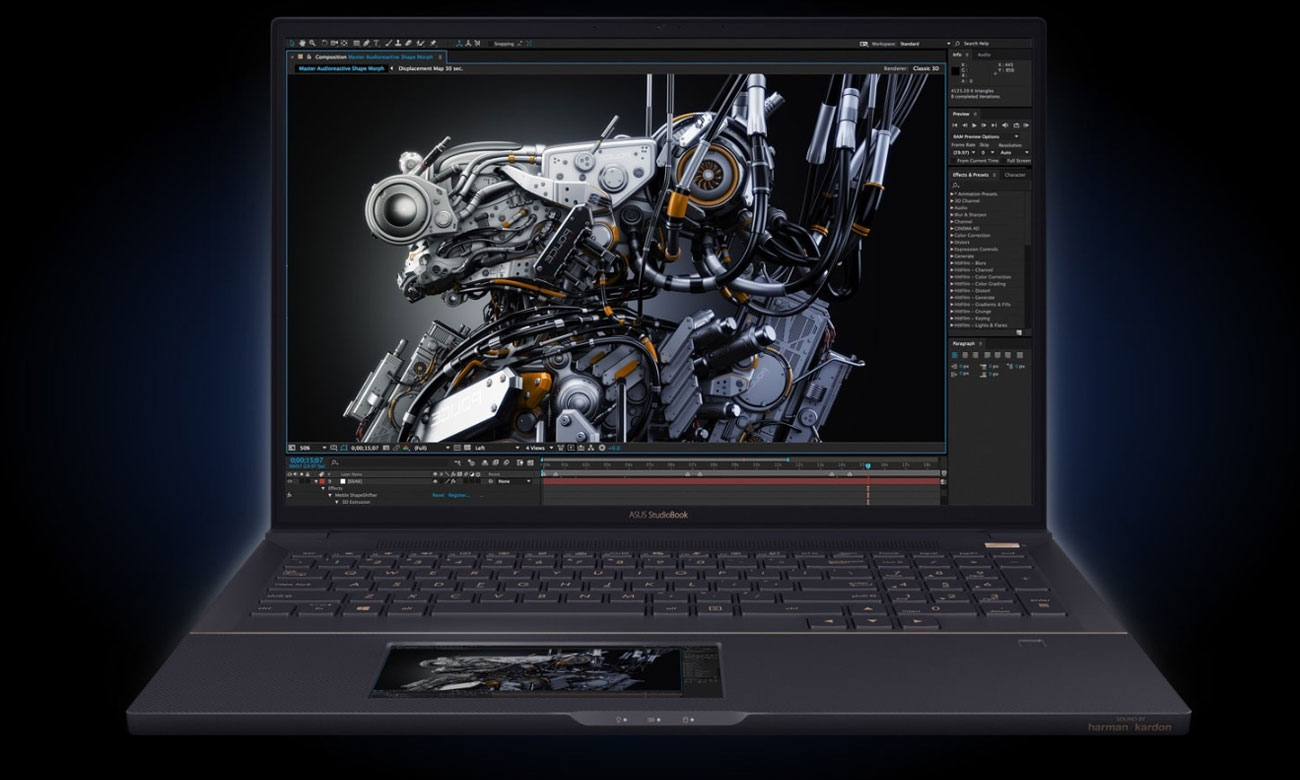Image resolution: width=1300 pixels, height=780 pixels.
Task: Open the Skip value dropdown
Action: (986, 152)
